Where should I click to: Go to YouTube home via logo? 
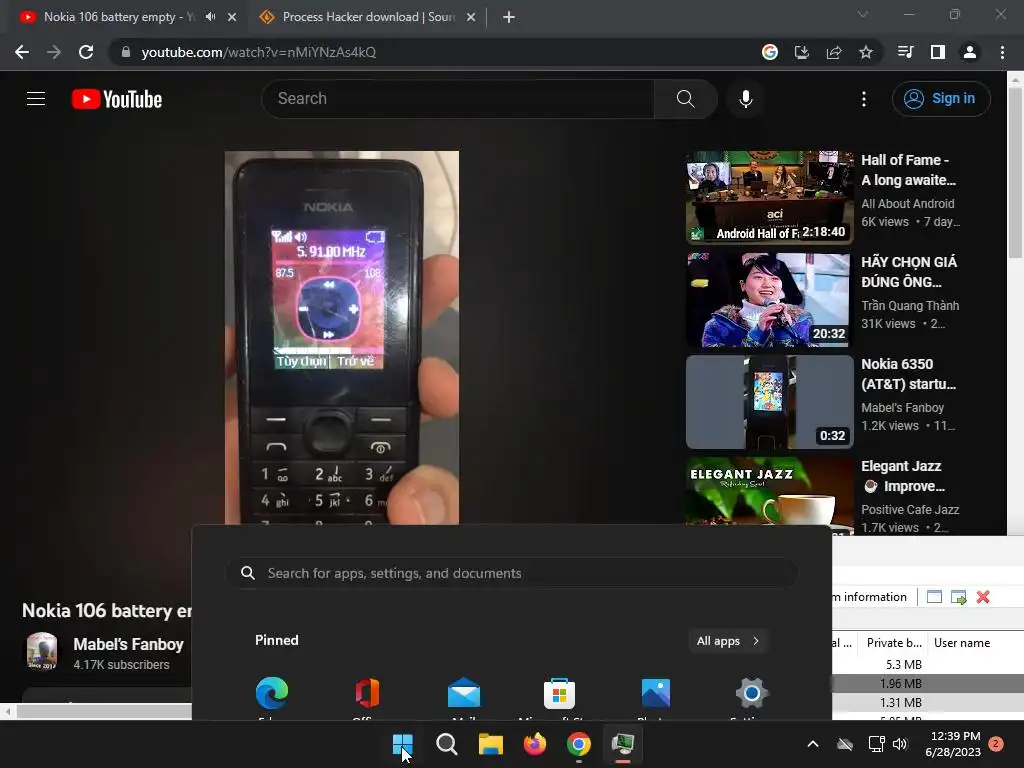[x=117, y=99]
